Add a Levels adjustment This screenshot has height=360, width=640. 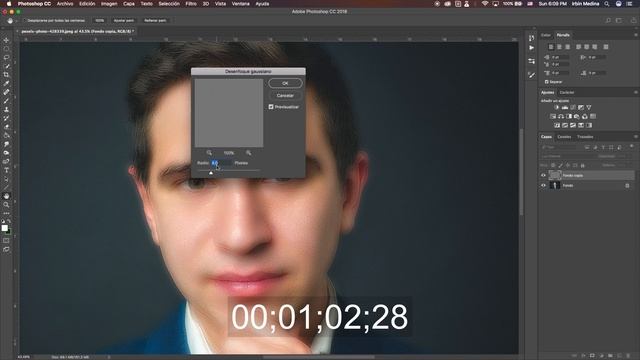click(x=565, y=107)
